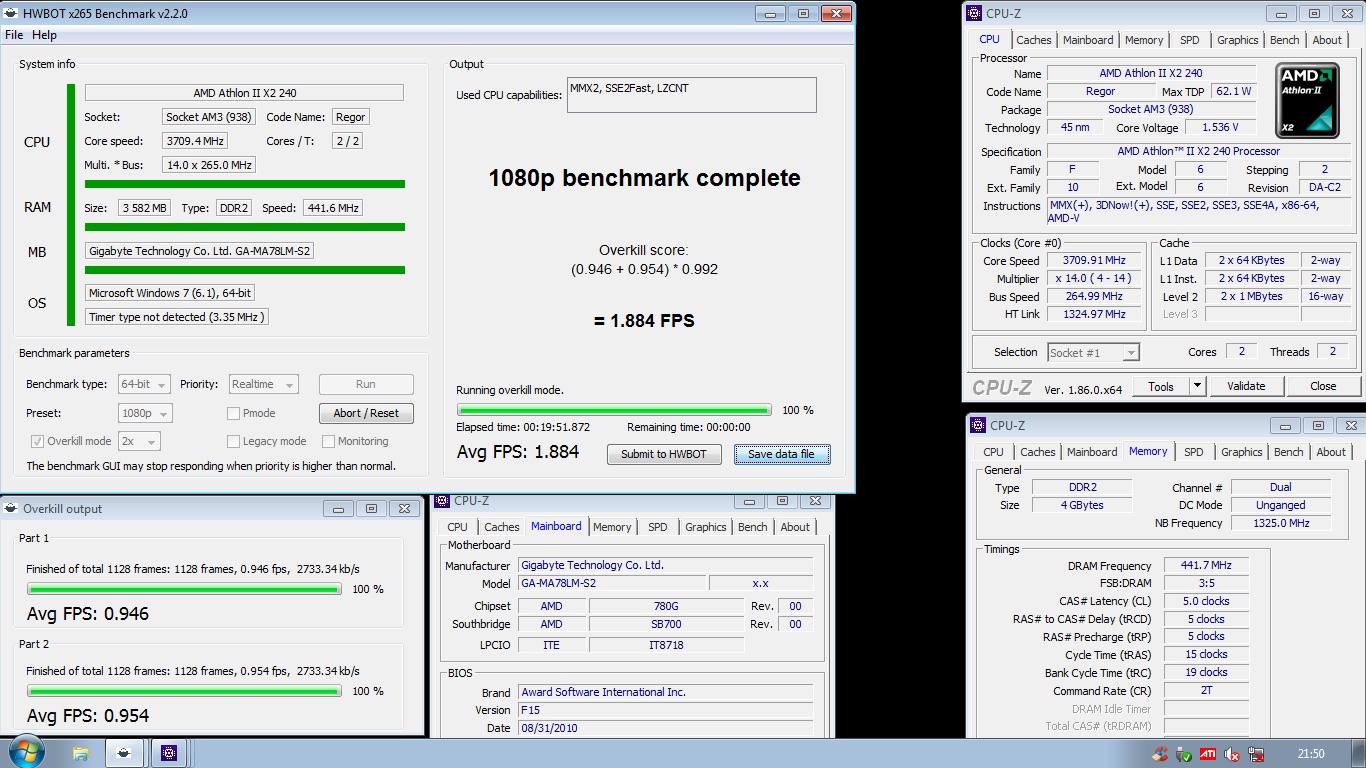Click the Close button in CPU-Z

point(1323,386)
